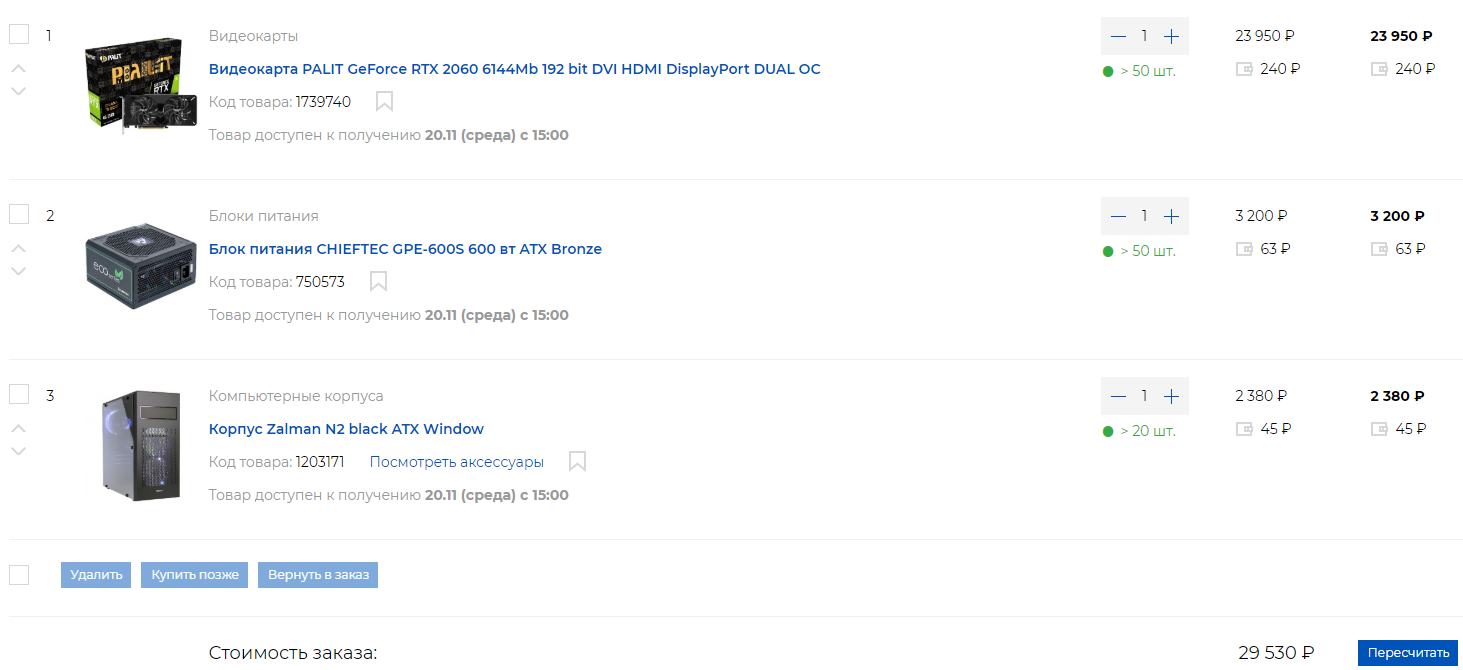Viewport: 1463px width, 670px height.
Task: Move the video card item down in list
Action: [x=18, y=91]
